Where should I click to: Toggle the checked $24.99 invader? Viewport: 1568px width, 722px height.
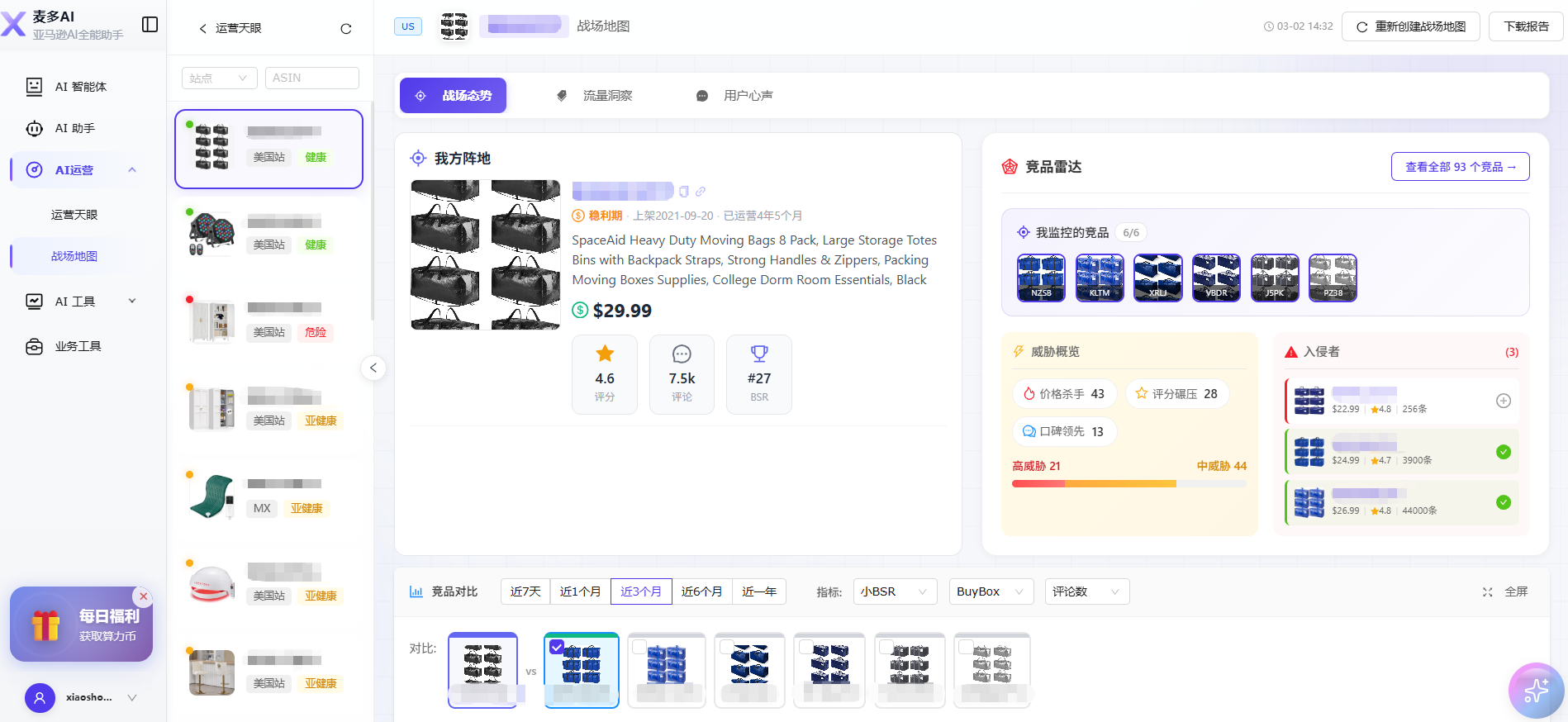pyautogui.click(x=1504, y=452)
